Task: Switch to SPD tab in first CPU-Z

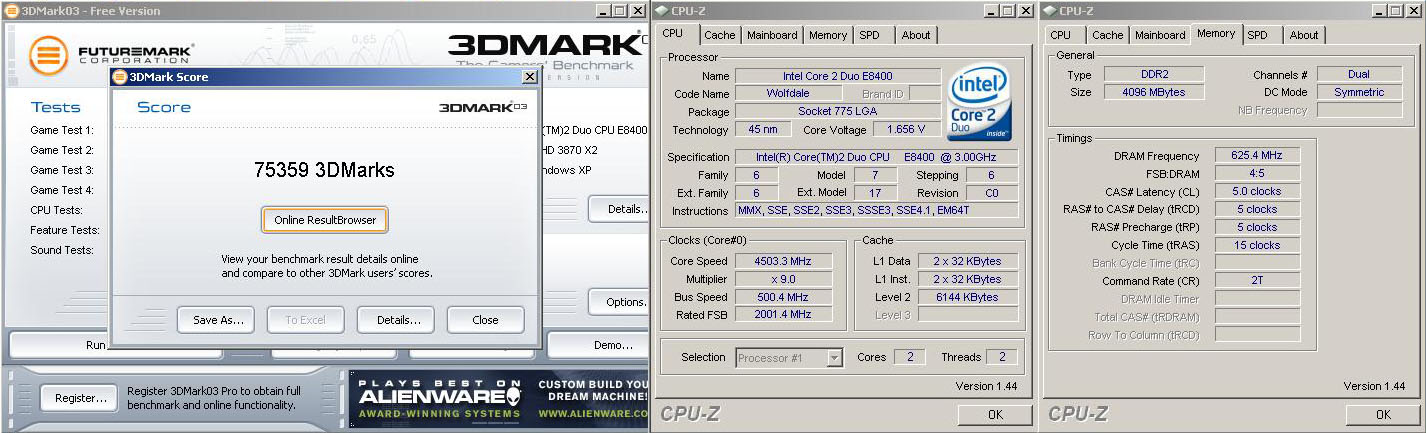Action: click(x=870, y=35)
